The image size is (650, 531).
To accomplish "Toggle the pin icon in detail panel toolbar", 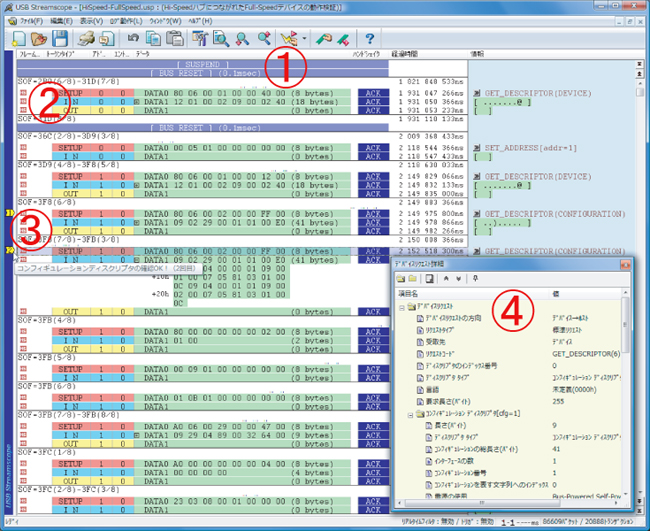I will (475, 279).
